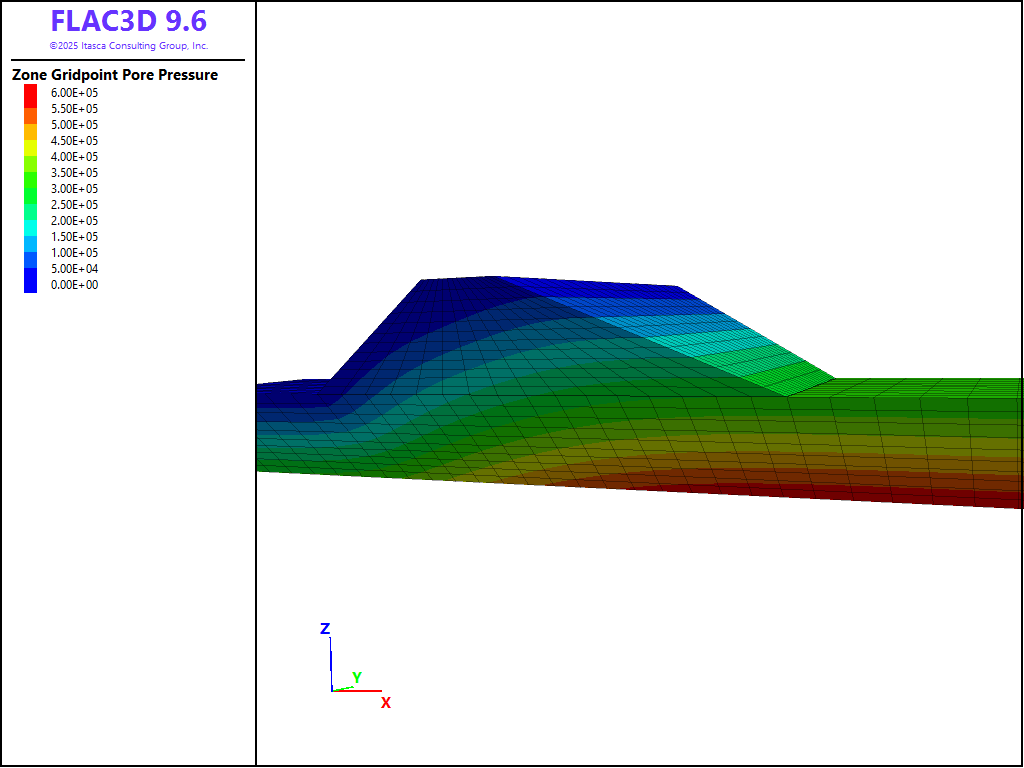Click the 2.00E+05 legend value

[x=74, y=221]
